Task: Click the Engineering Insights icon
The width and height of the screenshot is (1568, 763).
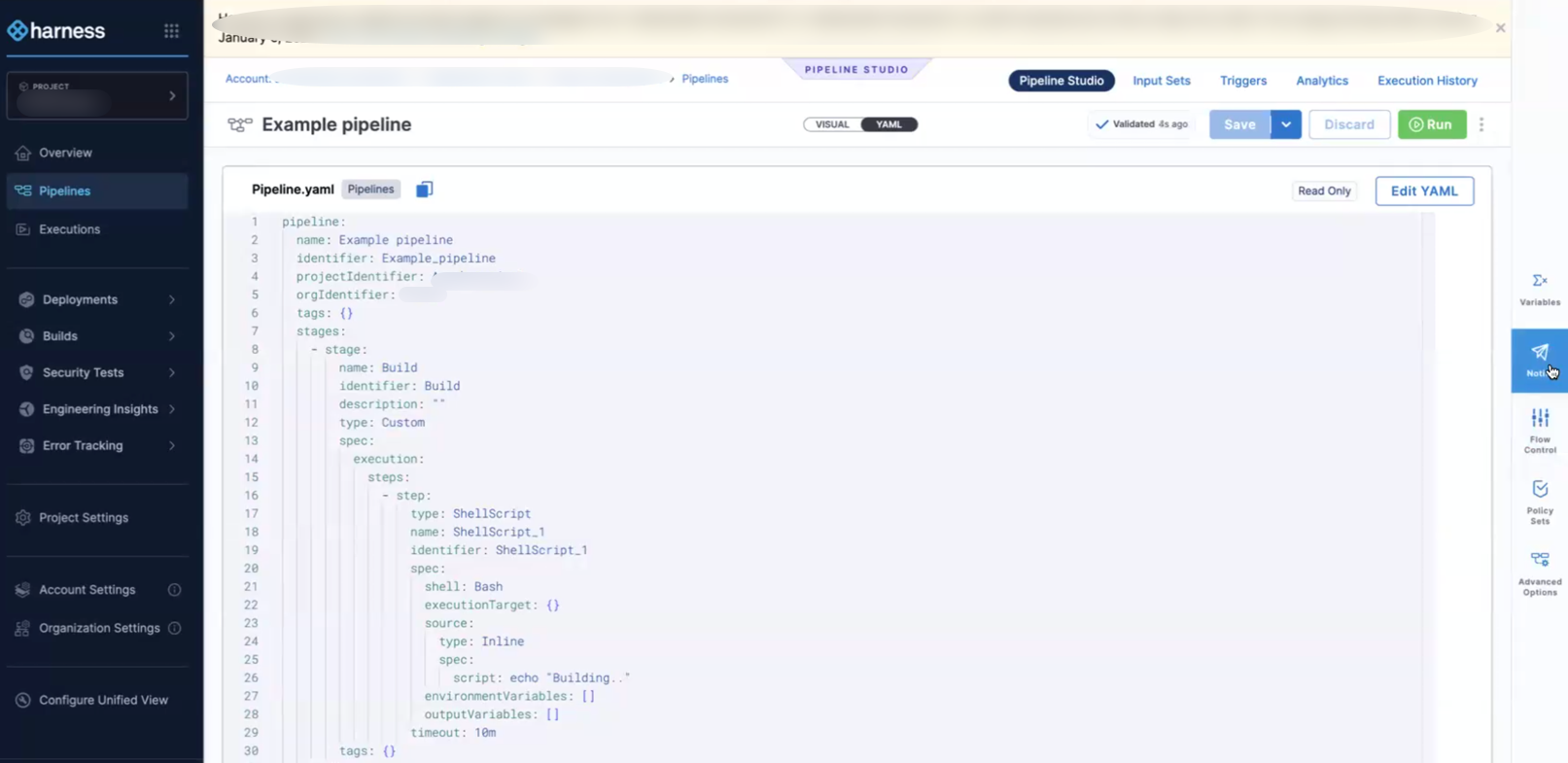Action: point(26,409)
